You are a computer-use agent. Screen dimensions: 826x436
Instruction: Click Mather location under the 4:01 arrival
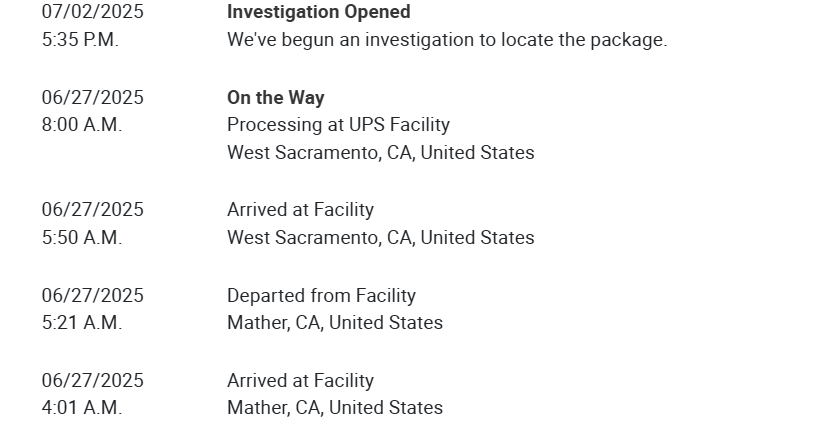(x=334, y=408)
